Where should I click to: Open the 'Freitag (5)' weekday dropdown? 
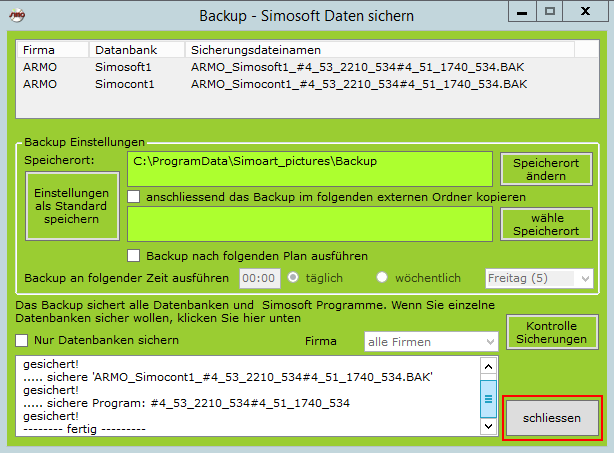538,277
